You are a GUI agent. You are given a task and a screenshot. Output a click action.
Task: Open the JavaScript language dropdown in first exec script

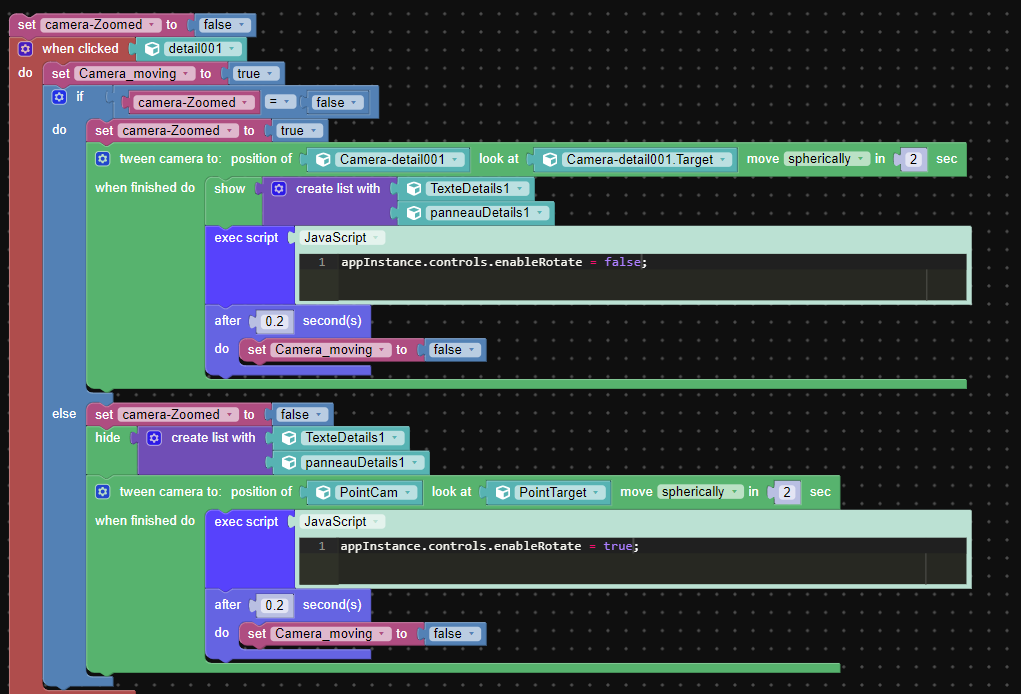(x=341, y=238)
